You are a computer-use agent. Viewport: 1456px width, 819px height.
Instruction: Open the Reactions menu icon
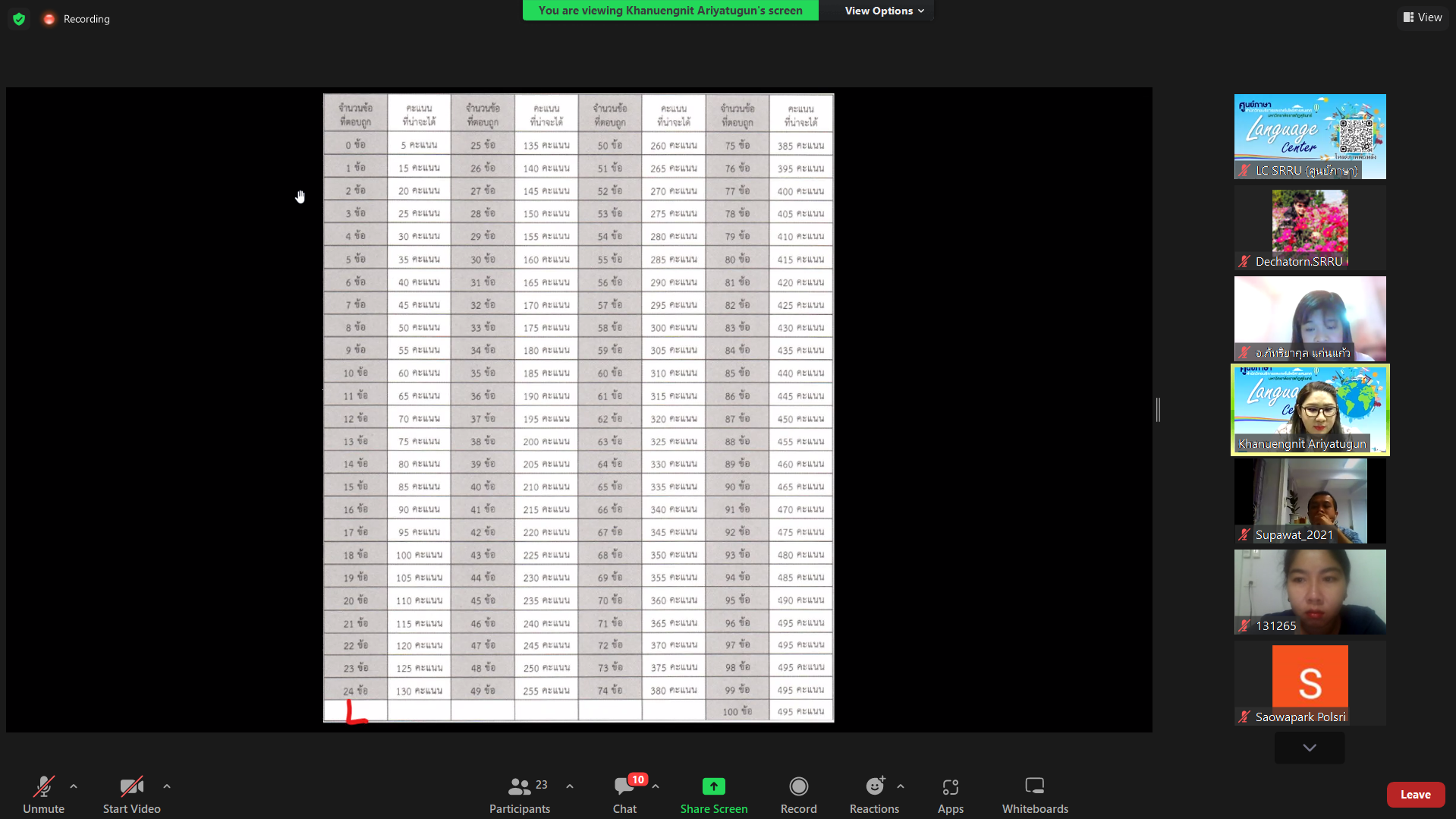coord(874,786)
